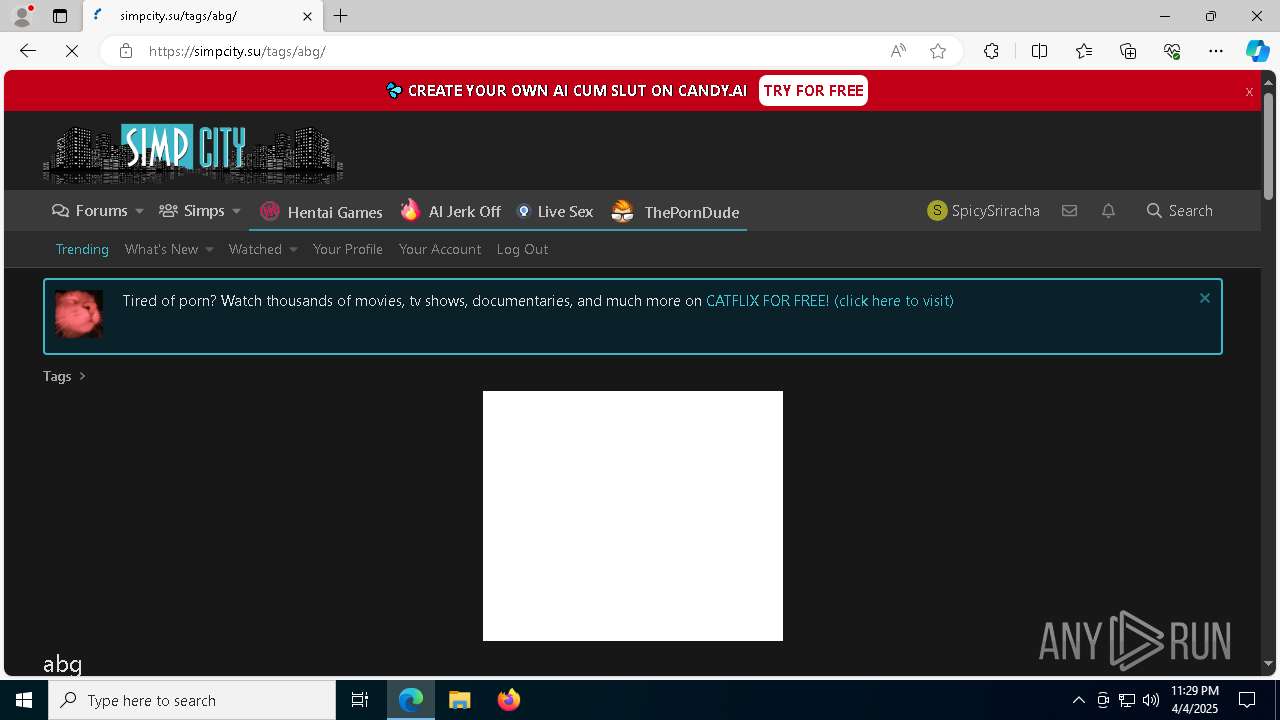Image resolution: width=1280 pixels, height=720 pixels.
Task: Click taskbar search box
Action: [192, 700]
